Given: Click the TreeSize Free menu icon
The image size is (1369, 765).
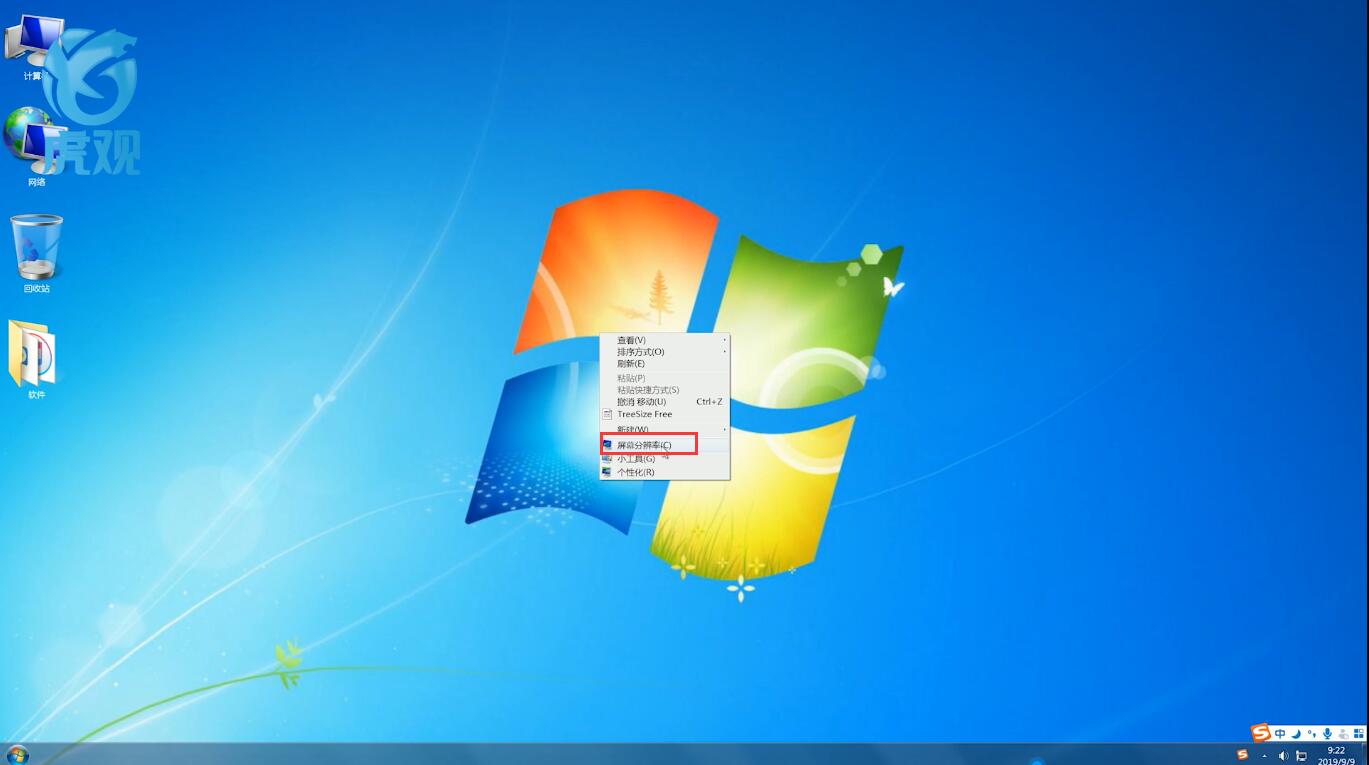Looking at the screenshot, I should pyautogui.click(x=607, y=414).
